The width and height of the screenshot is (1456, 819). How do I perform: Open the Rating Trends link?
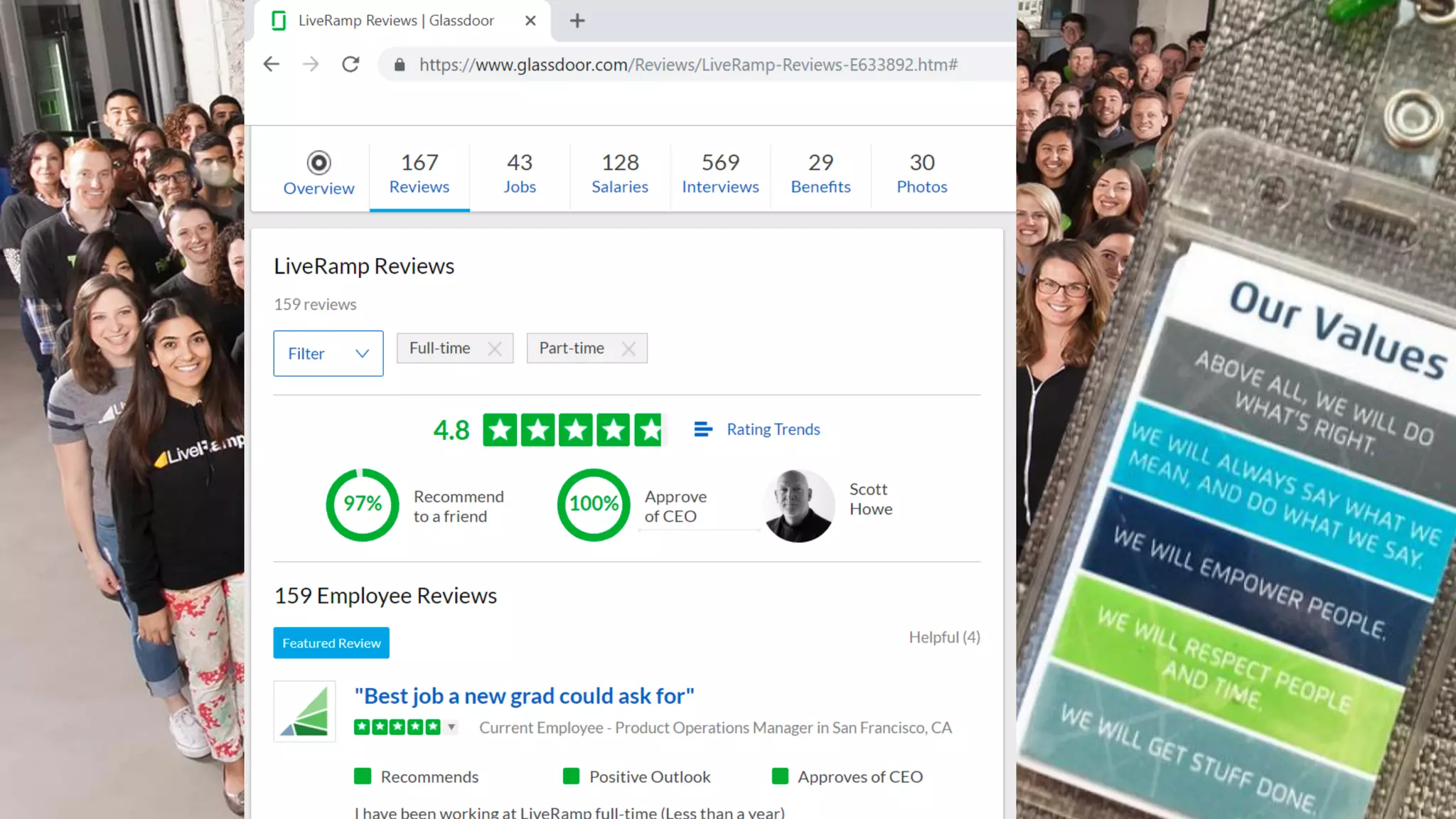[x=773, y=429]
